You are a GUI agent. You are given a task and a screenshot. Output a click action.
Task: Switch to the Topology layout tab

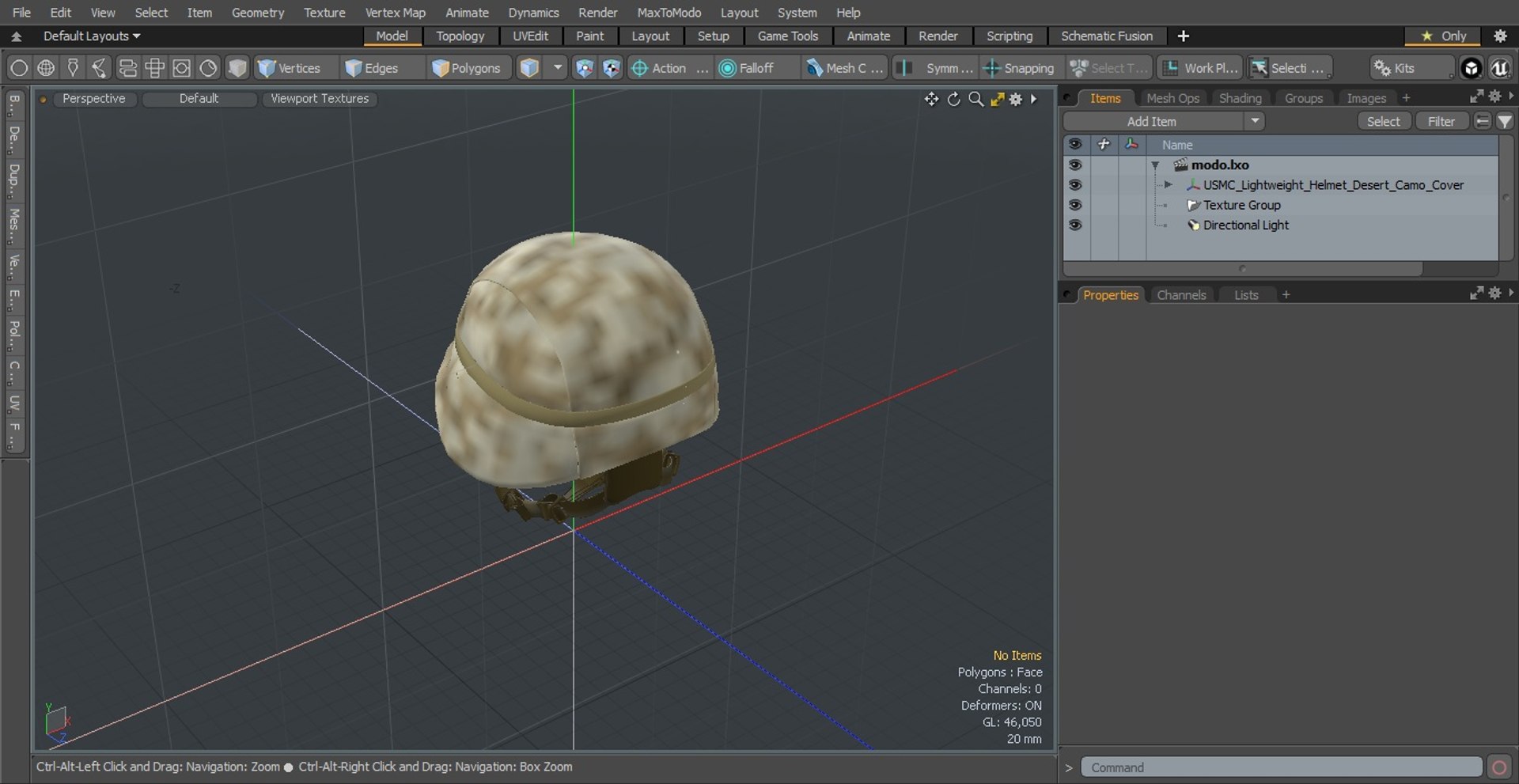coord(460,36)
